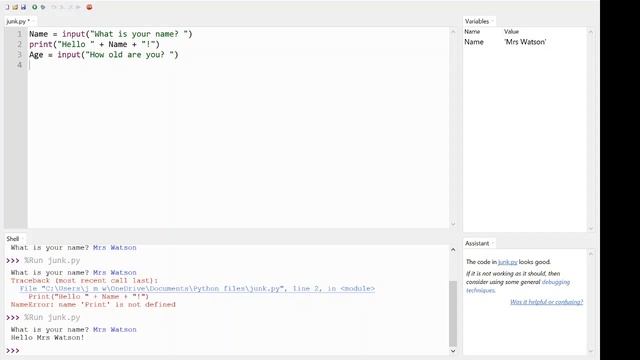Close the junk.py tab with its x
Viewport: 640px width, 360px height.
tap(33, 21)
